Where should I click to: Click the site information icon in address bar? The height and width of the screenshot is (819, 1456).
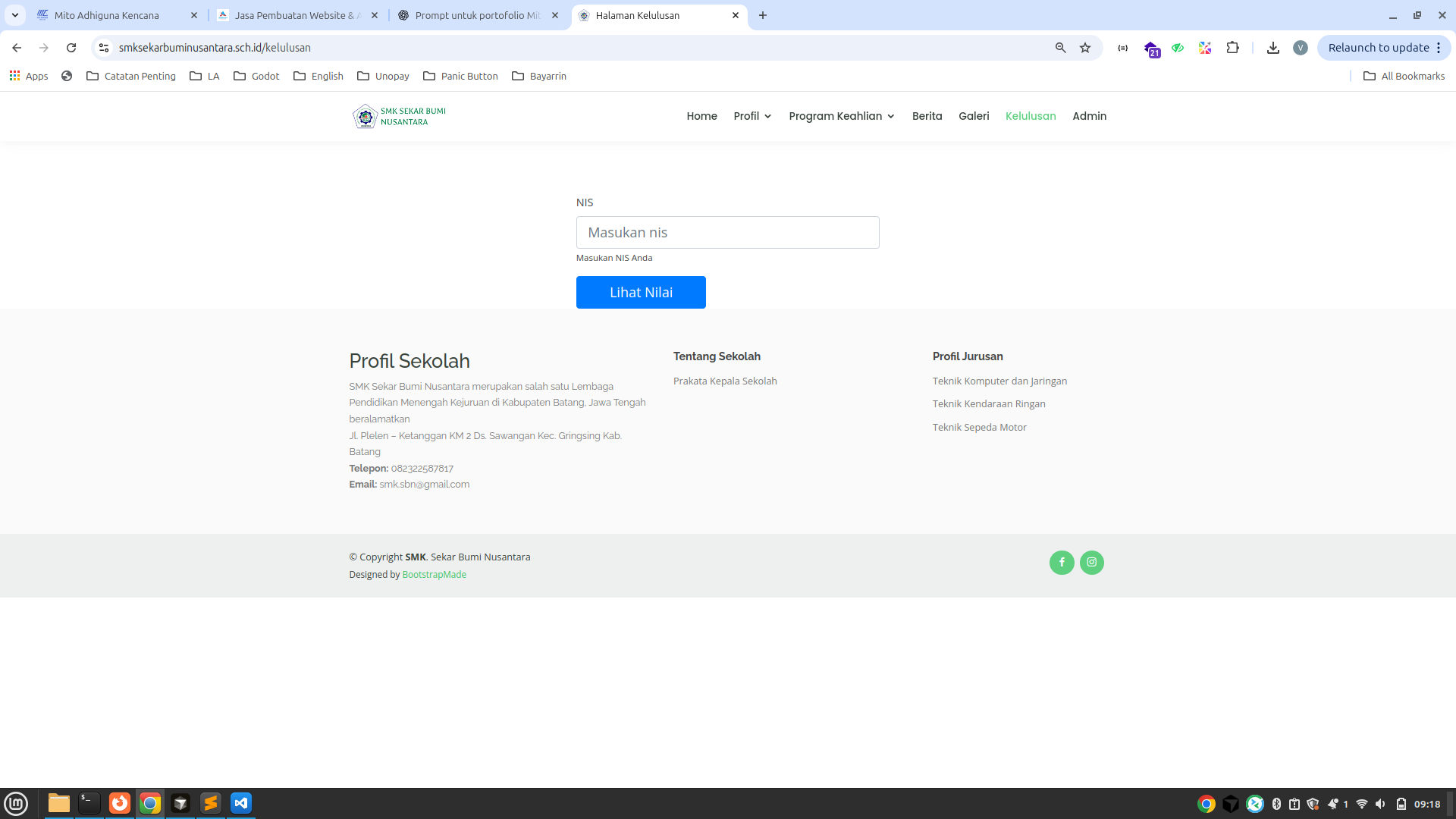(104, 48)
